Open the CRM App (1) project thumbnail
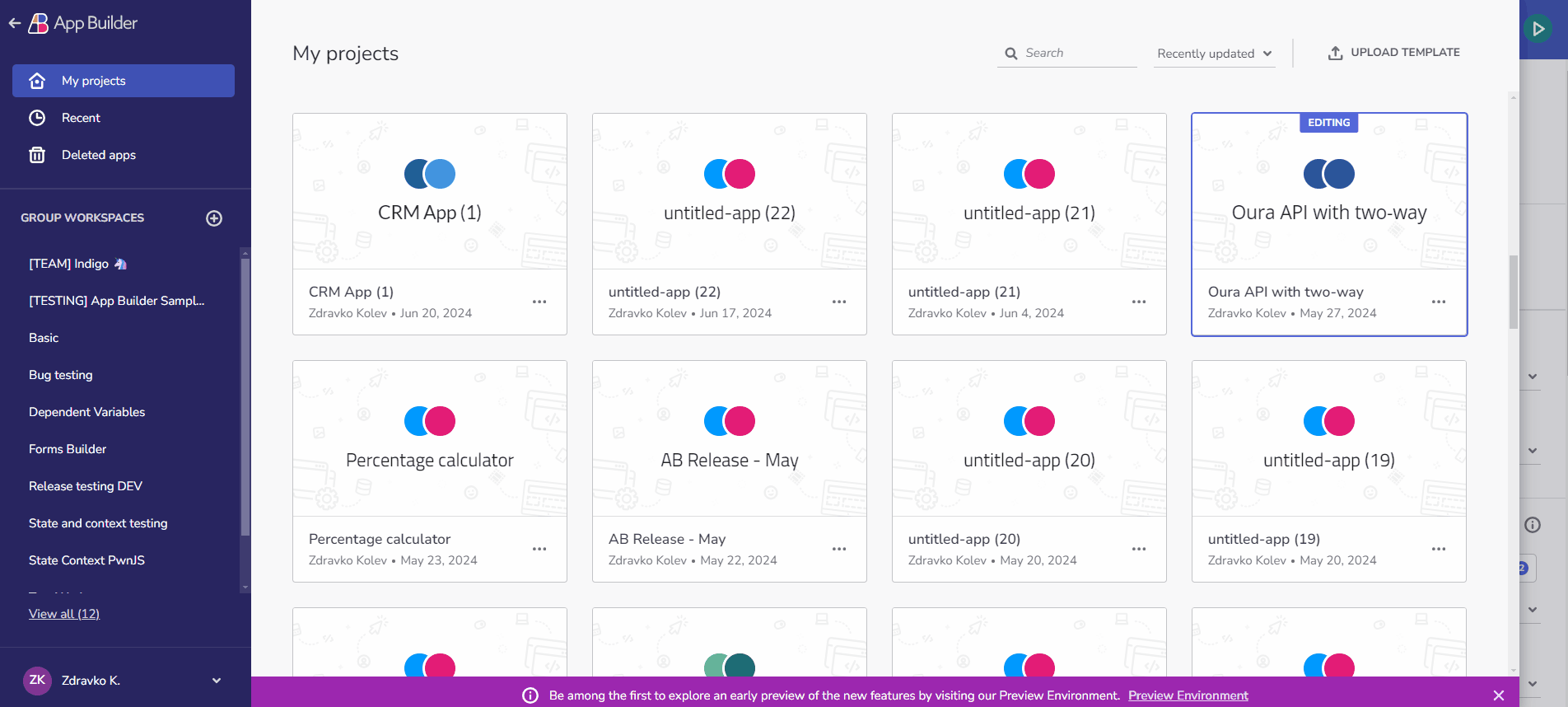The width and height of the screenshot is (1568, 707). [430, 191]
